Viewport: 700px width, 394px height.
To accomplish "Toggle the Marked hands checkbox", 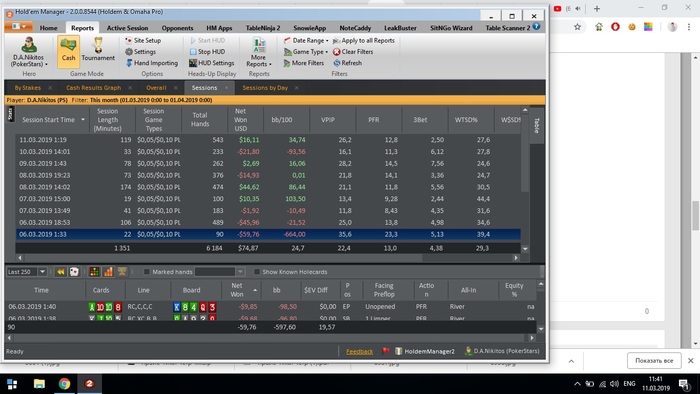I will tap(146, 272).
